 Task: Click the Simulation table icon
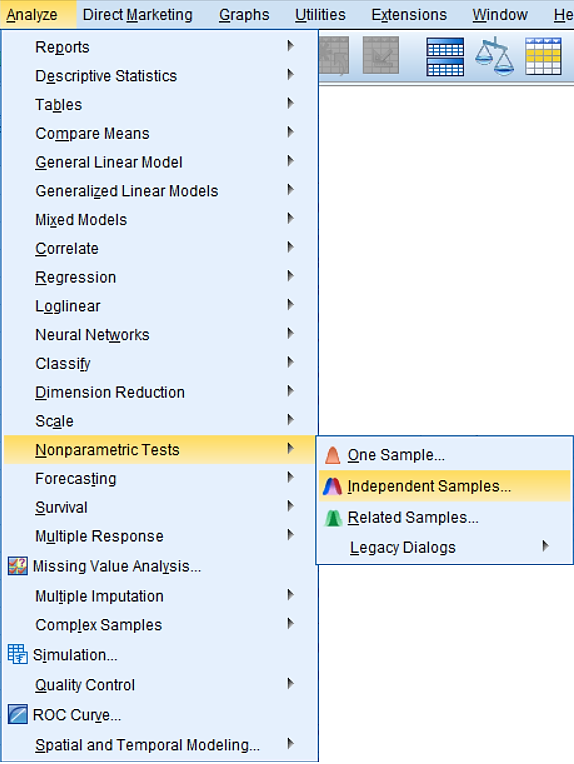(x=18, y=654)
